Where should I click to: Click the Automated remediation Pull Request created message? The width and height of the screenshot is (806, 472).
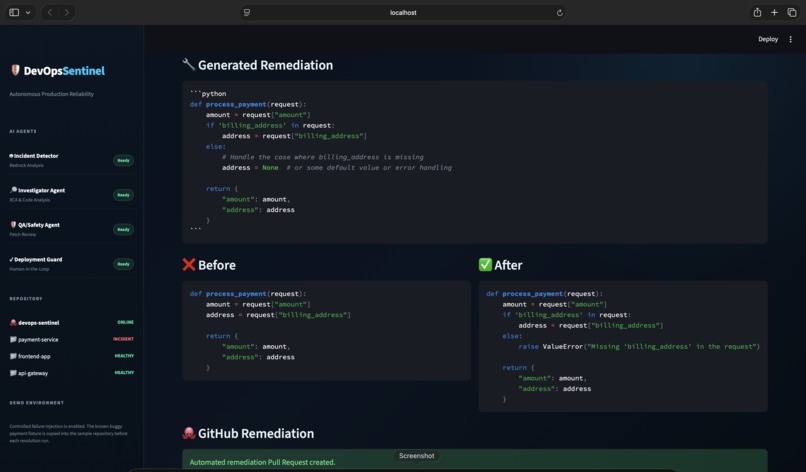(x=262, y=462)
